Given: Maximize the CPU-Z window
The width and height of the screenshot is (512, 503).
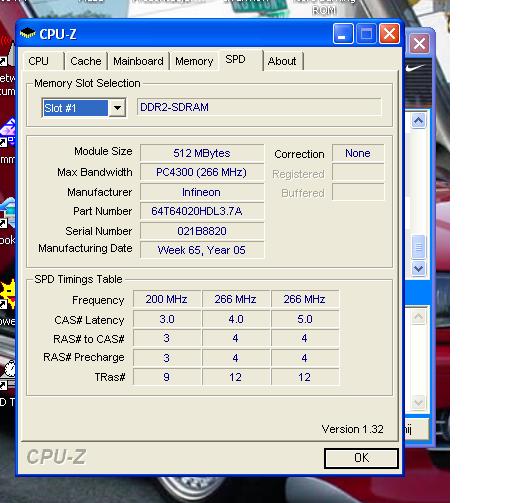Looking at the screenshot, I should [366, 34].
